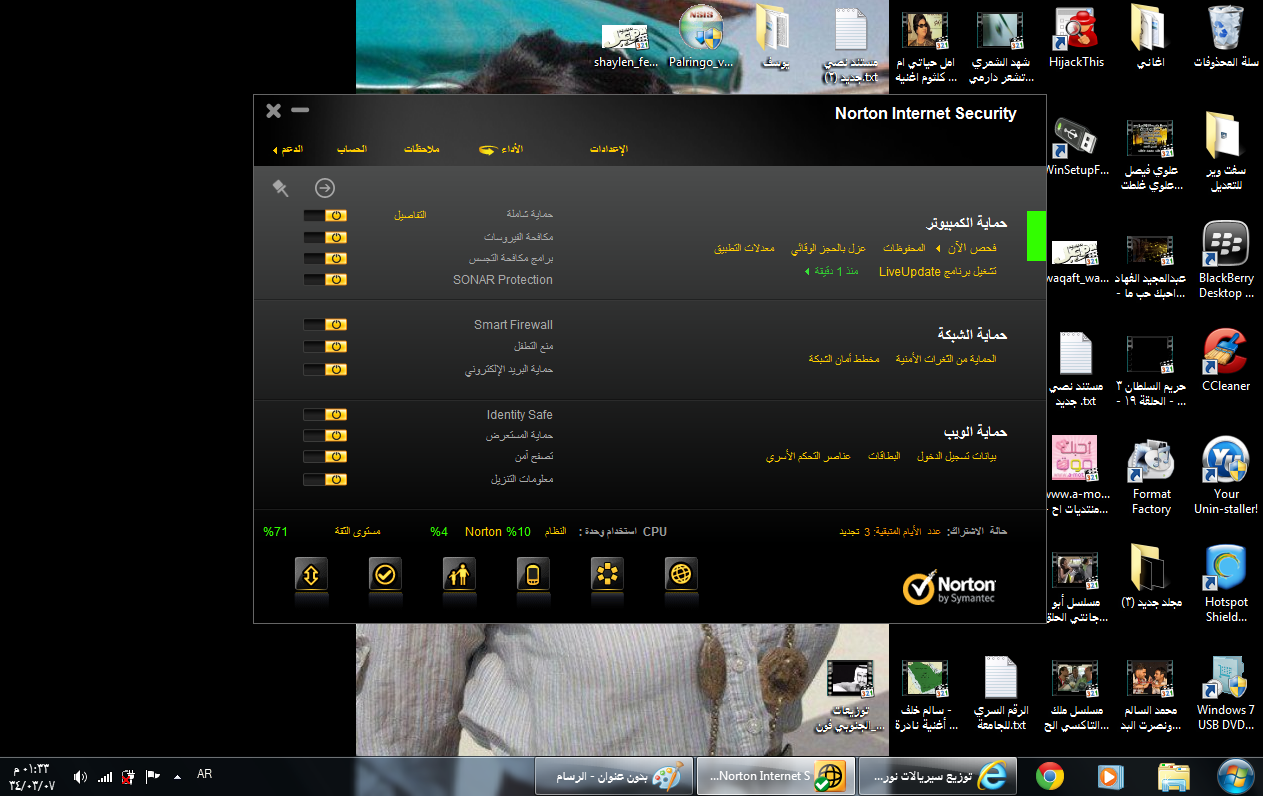Viewport: 1280px width, 800px height.
Task: Open the Your Unin-staller! desktop icon
Action: tap(1226, 476)
